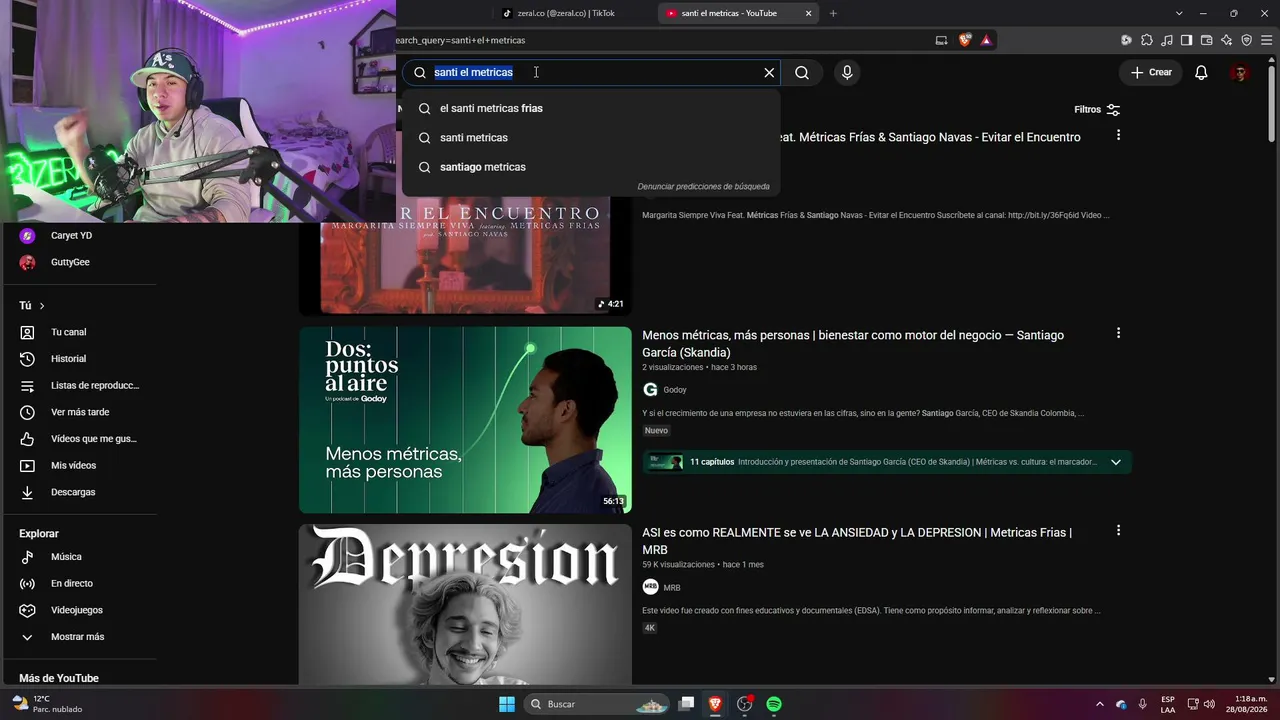
Task: Open the Brave Wallet icon
Action: [x=1206, y=40]
